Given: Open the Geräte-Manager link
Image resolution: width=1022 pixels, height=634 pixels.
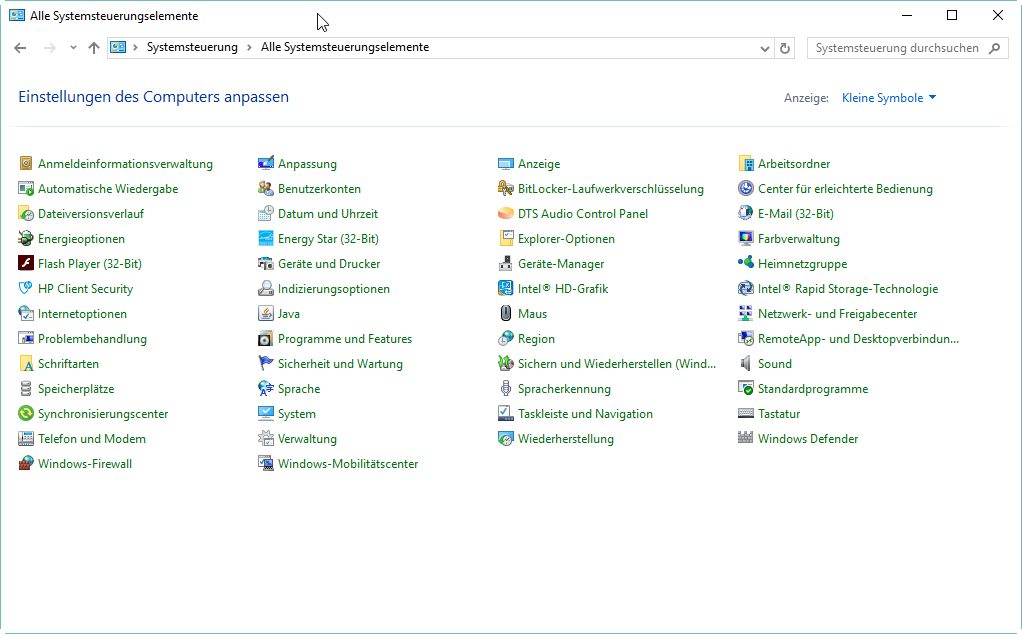Looking at the screenshot, I should tap(561, 264).
